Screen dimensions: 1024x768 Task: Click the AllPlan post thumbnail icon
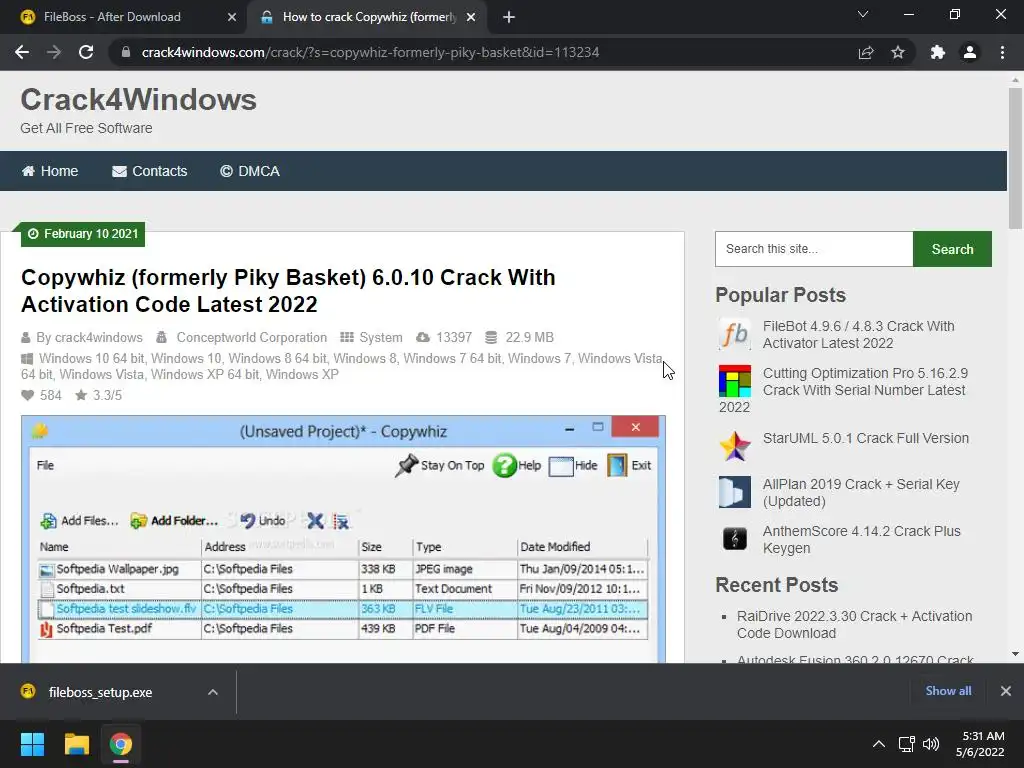(x=735, y=492)
